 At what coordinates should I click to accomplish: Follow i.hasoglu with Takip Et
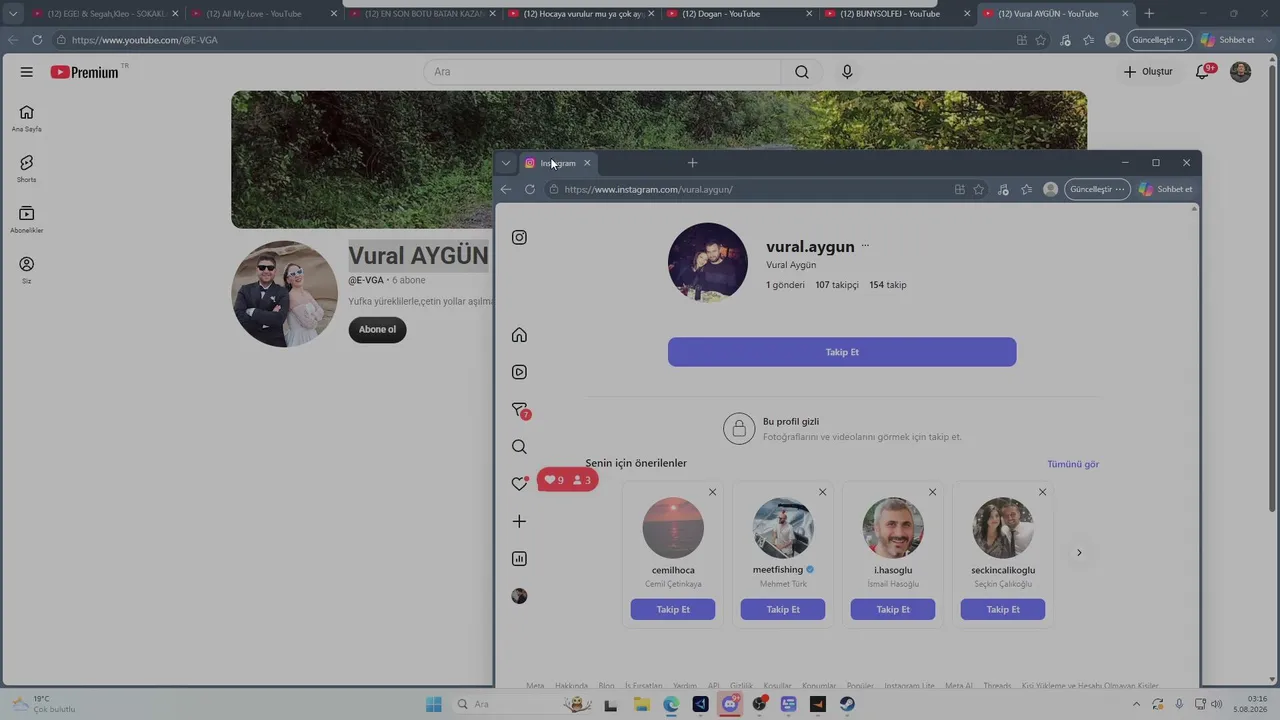[893, 610]
